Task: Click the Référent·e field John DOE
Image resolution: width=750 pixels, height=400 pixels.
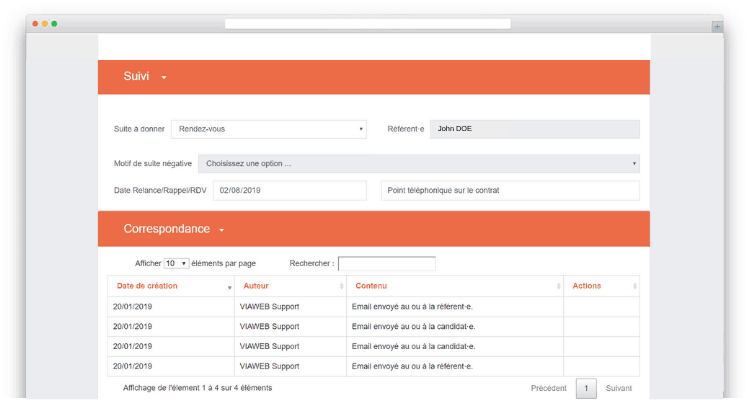Action: pos(534,129)
